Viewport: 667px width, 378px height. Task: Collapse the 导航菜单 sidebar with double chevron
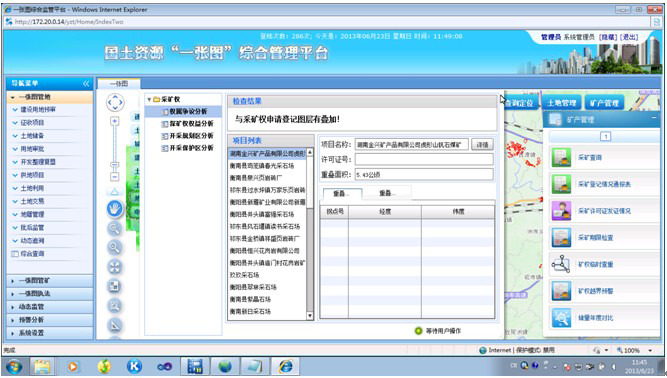[x=86, y=84]
